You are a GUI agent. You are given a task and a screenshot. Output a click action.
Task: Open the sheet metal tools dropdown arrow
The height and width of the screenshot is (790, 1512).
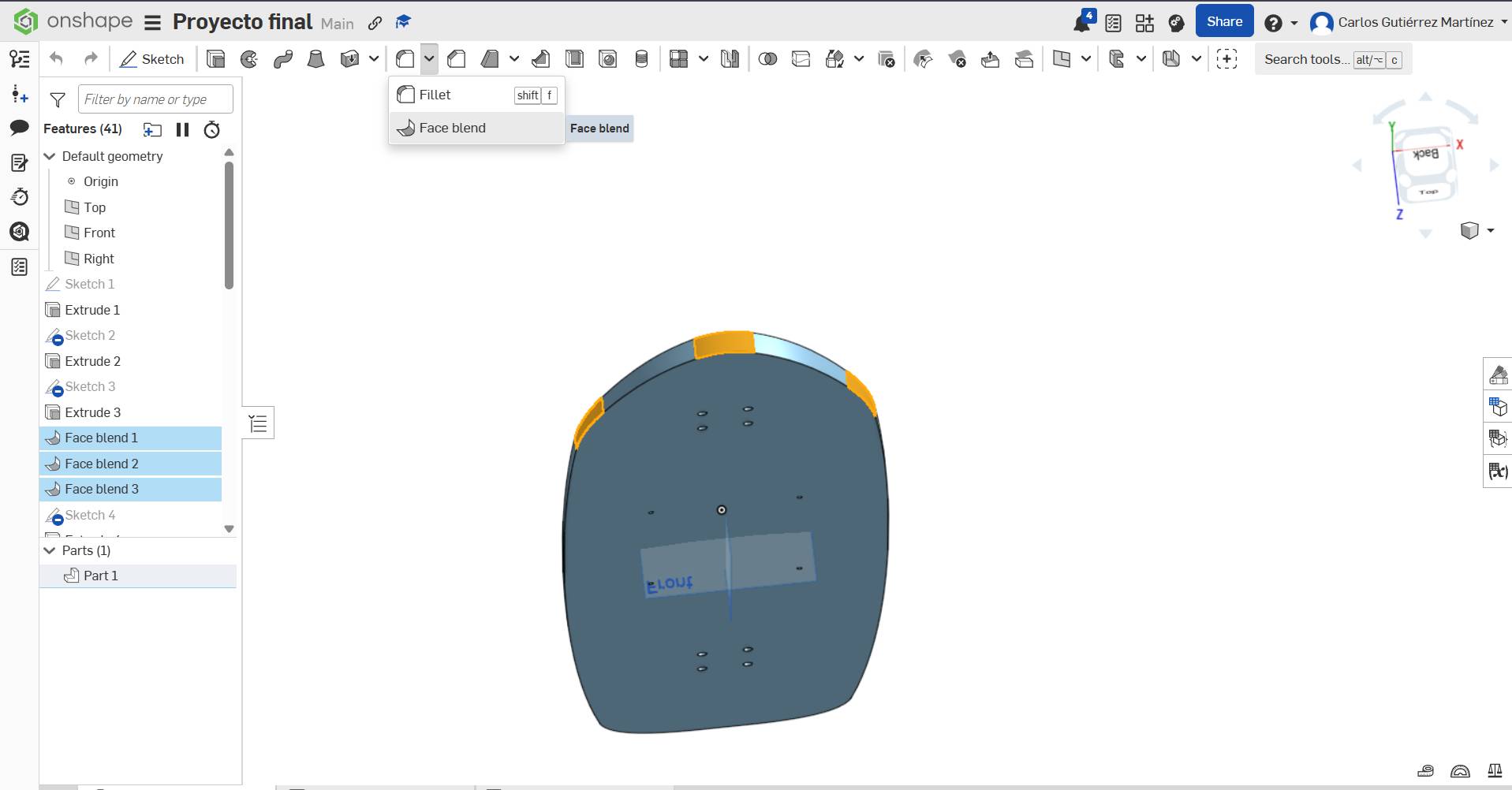[x=1197, y=59]
